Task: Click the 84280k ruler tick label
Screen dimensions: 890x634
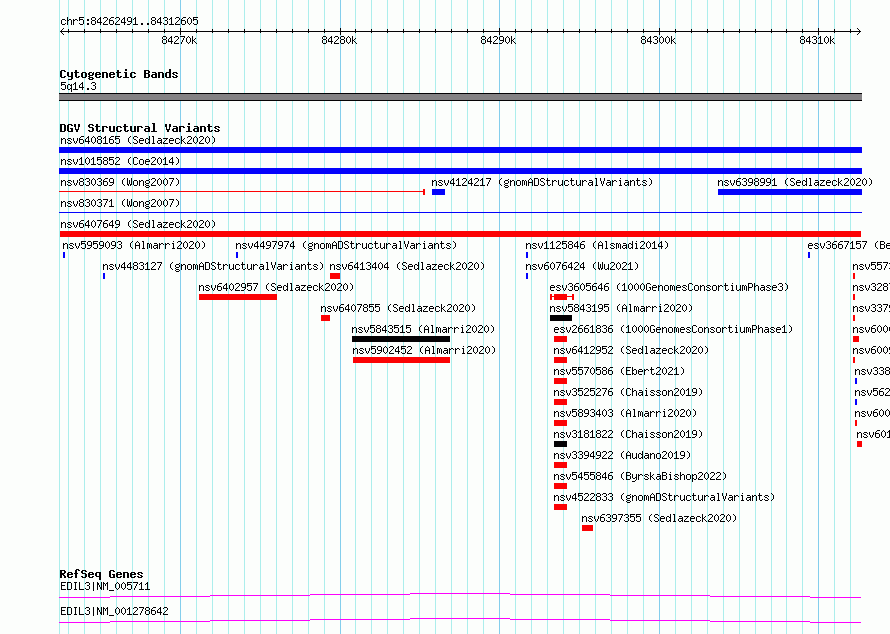Action: (339, 40)
